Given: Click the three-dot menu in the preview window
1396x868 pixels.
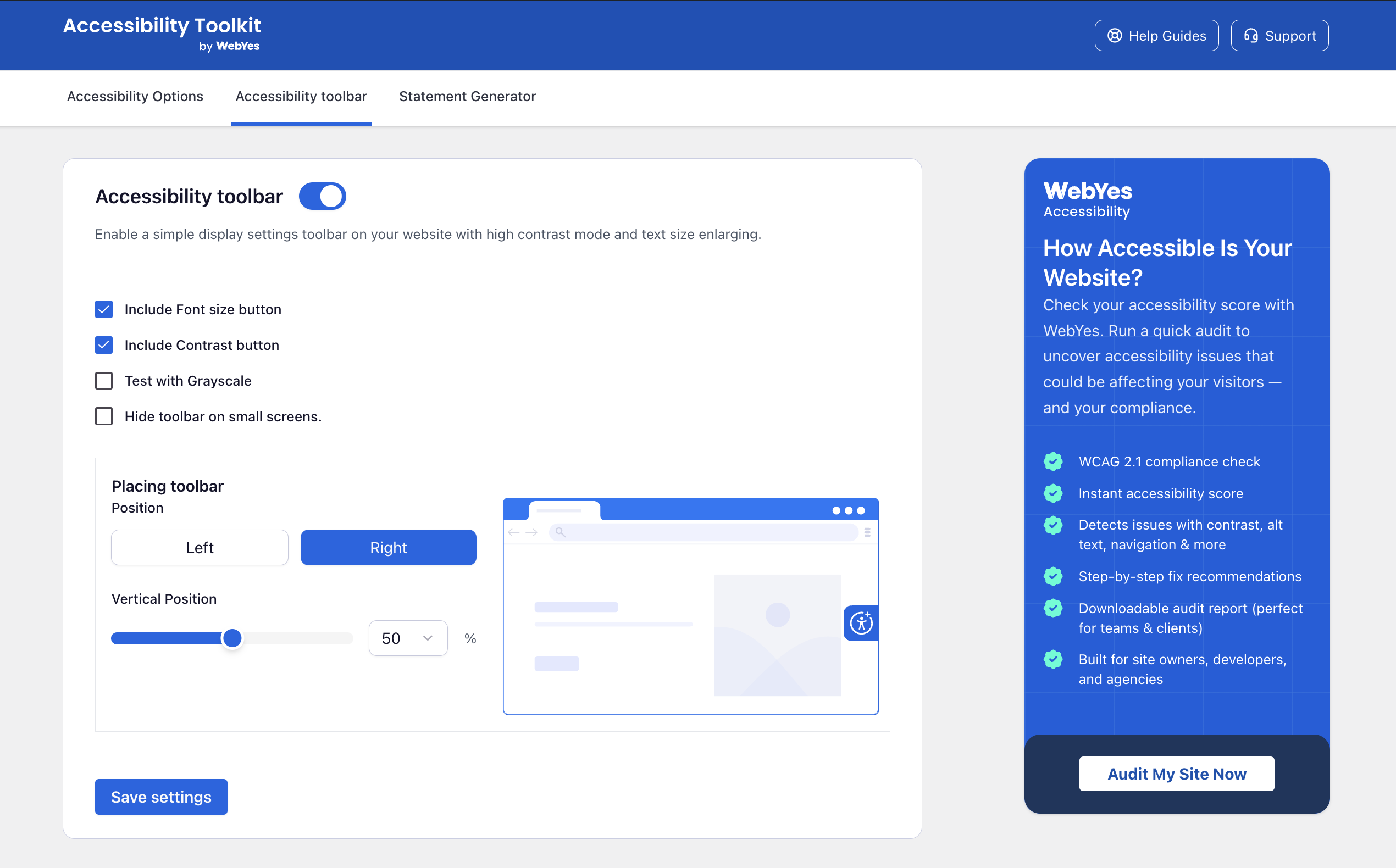Looking at the screenshot, I should point(847,510).
